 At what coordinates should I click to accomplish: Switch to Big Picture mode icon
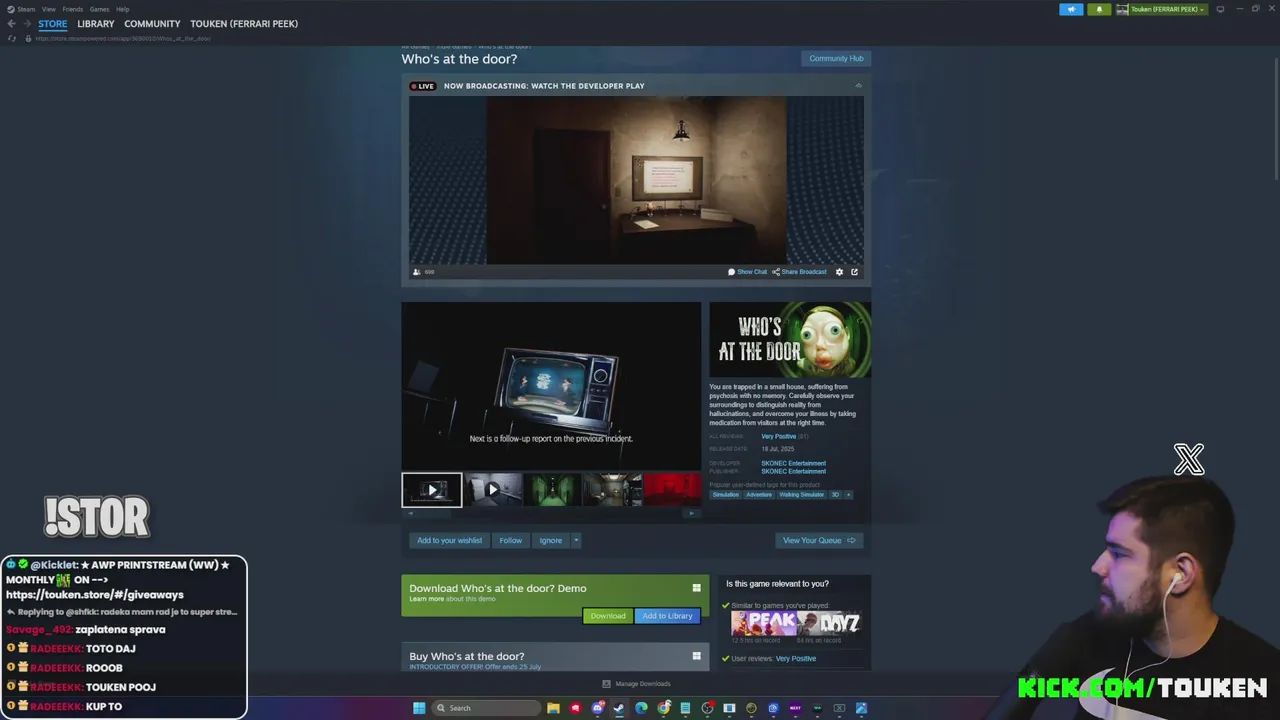tap(1220, 9)
